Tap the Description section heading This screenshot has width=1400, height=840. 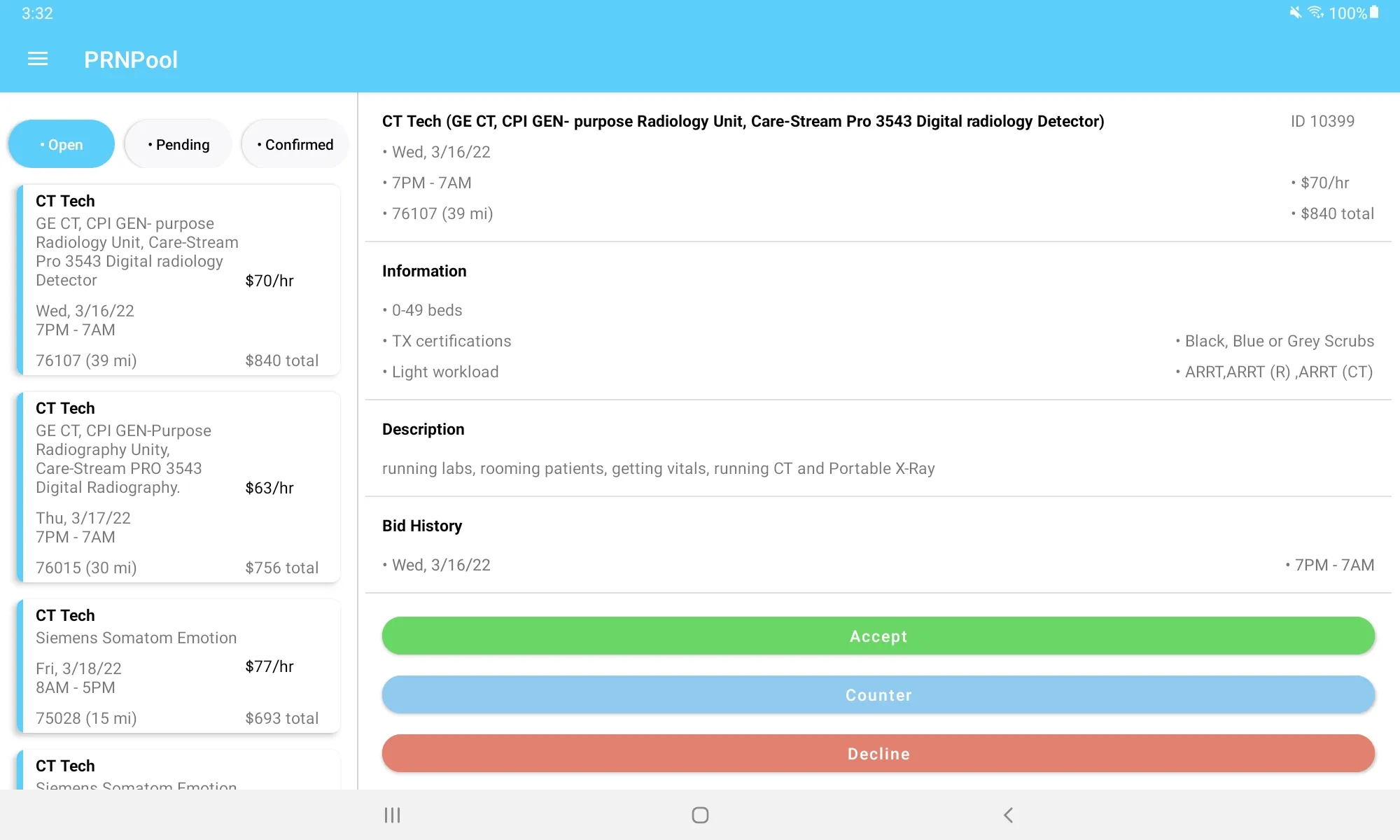point(423,429)
